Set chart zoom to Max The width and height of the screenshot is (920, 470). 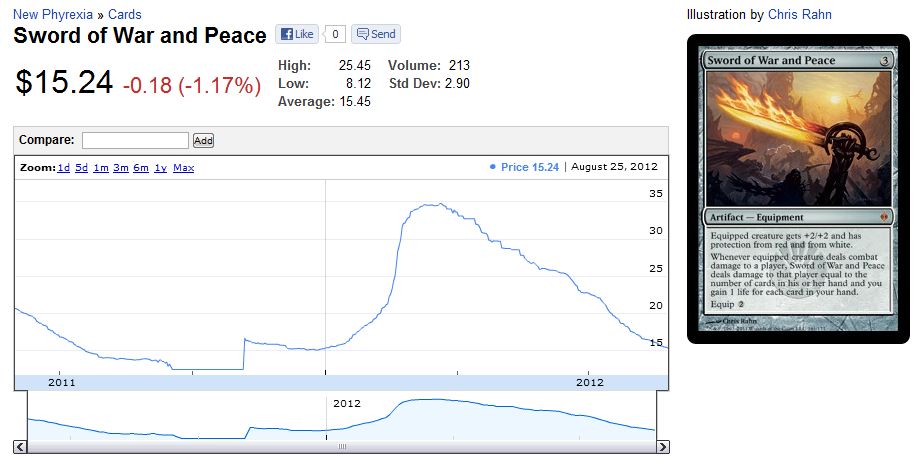[183, 168]
